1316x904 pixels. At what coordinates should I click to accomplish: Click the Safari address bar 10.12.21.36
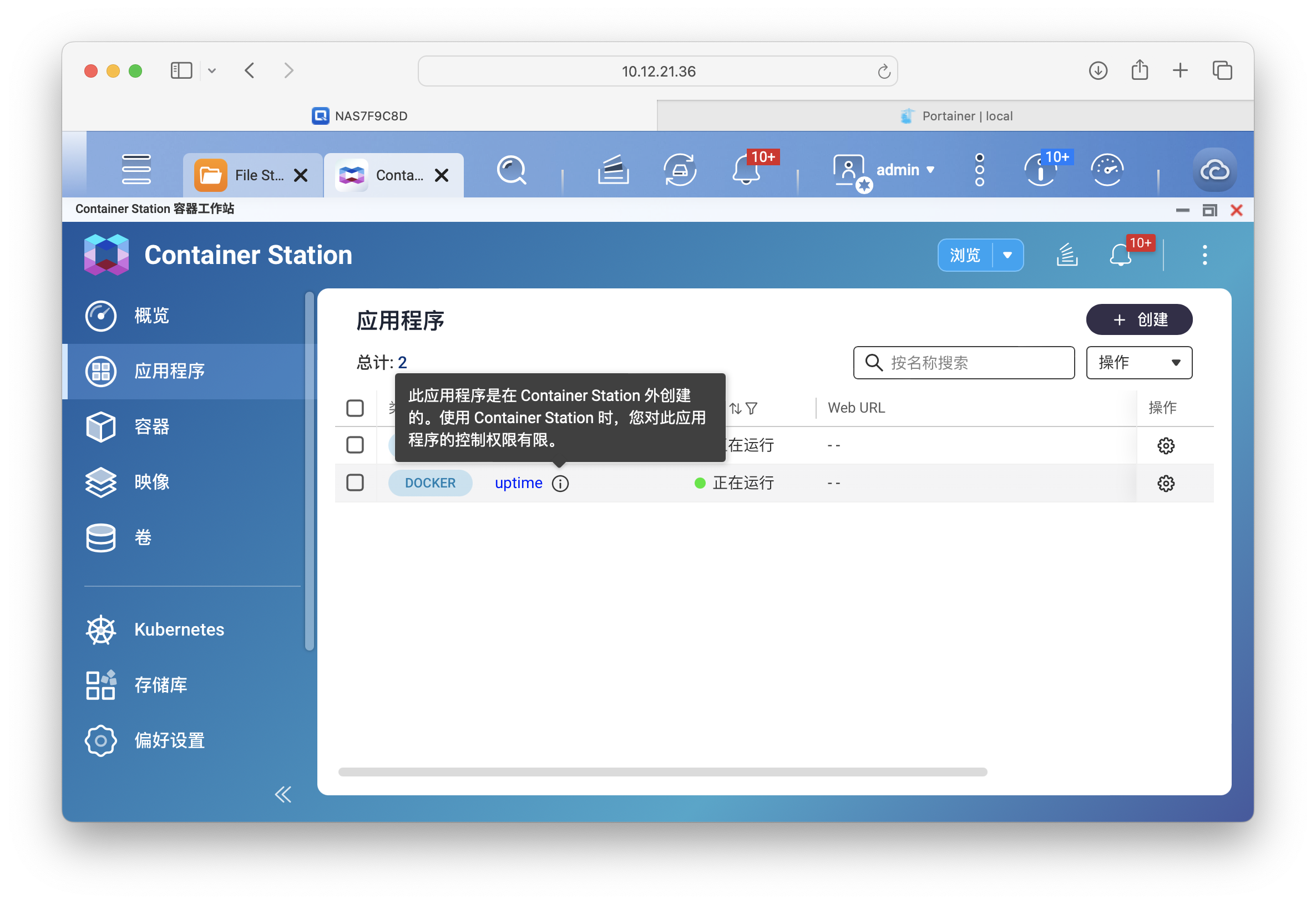(657, 72)
